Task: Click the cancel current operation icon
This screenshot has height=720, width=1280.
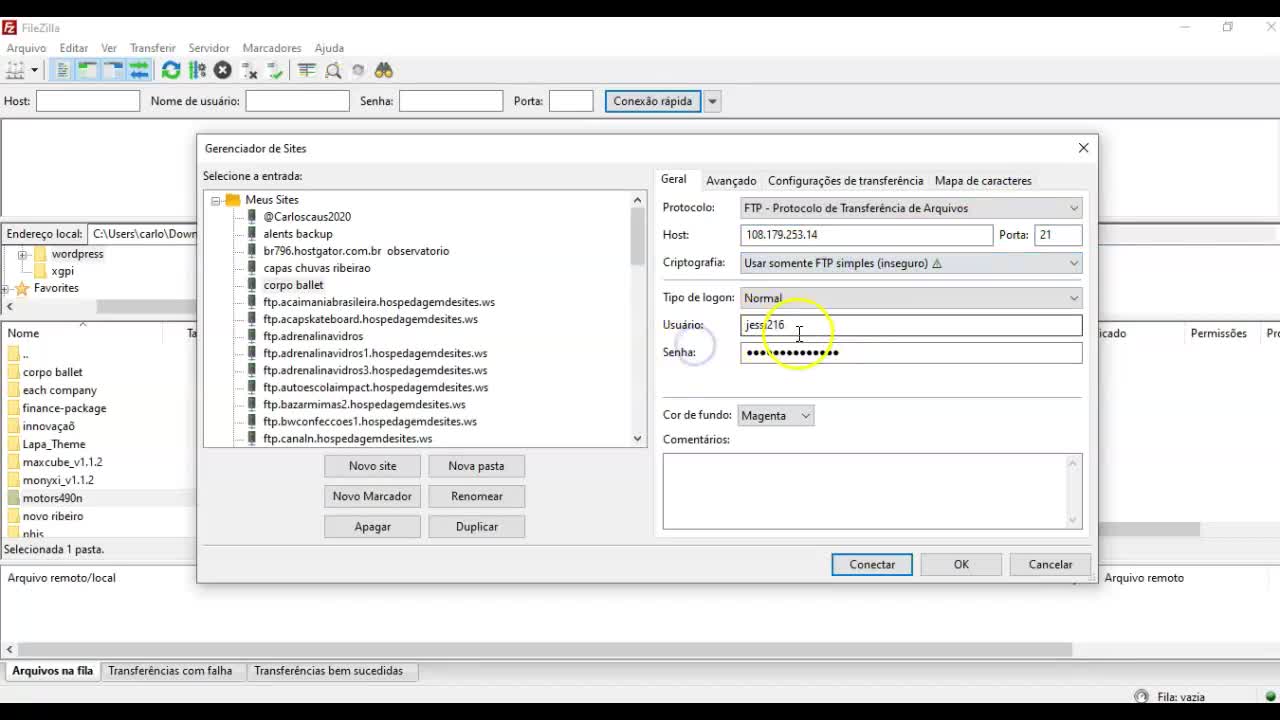Action: [223, 70]
